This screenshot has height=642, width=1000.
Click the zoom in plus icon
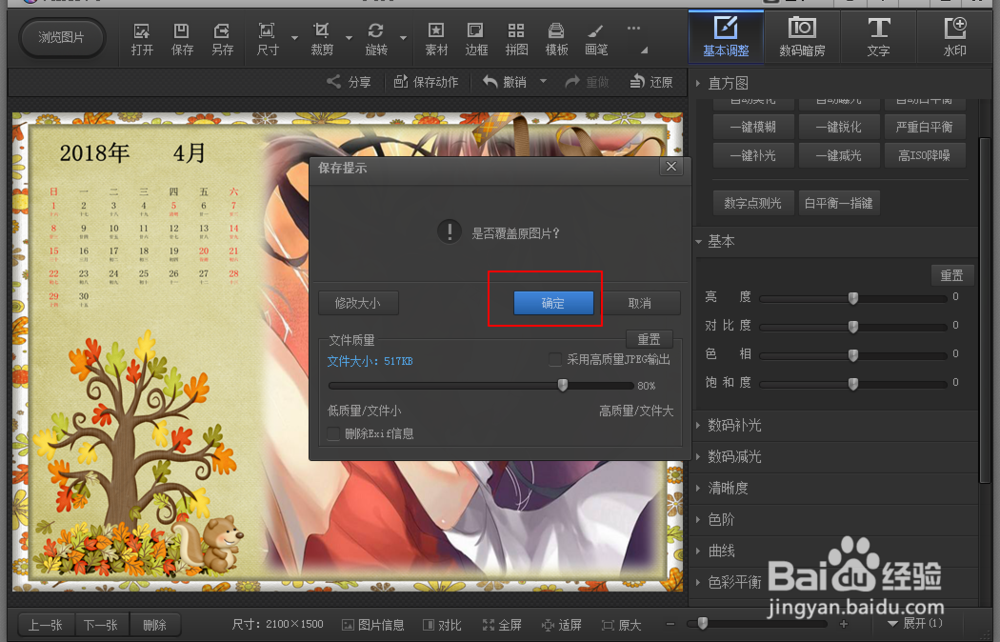pos(844,624)
